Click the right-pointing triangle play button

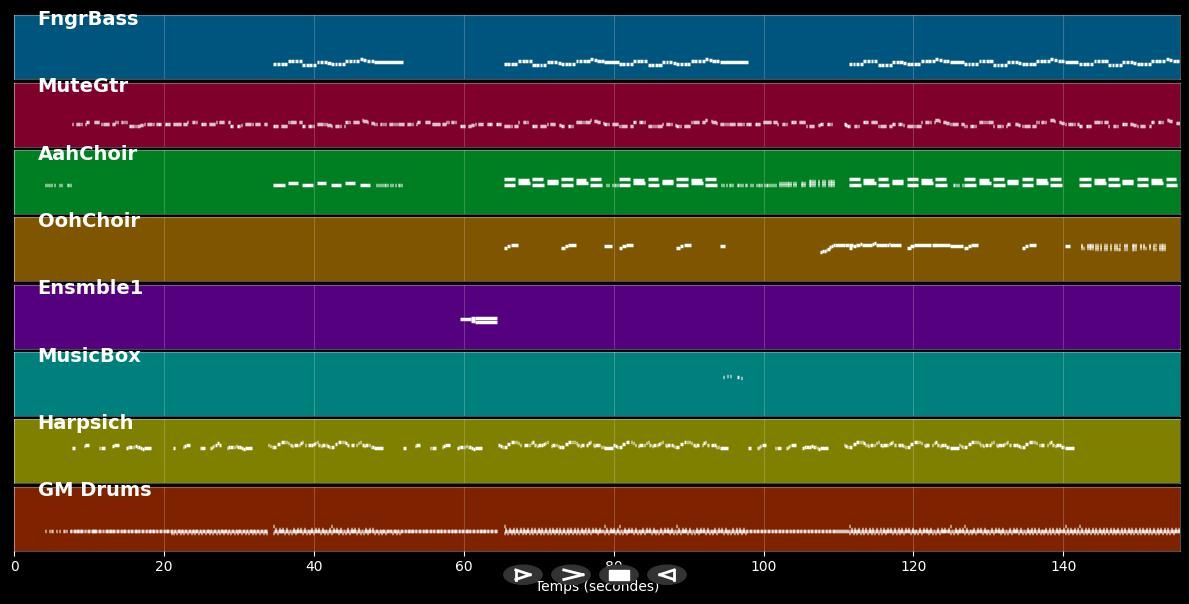522,575
